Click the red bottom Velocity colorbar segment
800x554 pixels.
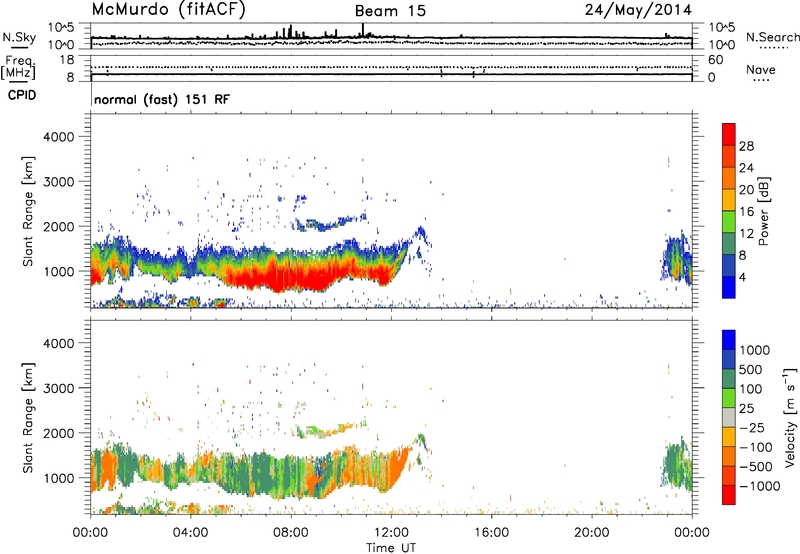(729, 495)
